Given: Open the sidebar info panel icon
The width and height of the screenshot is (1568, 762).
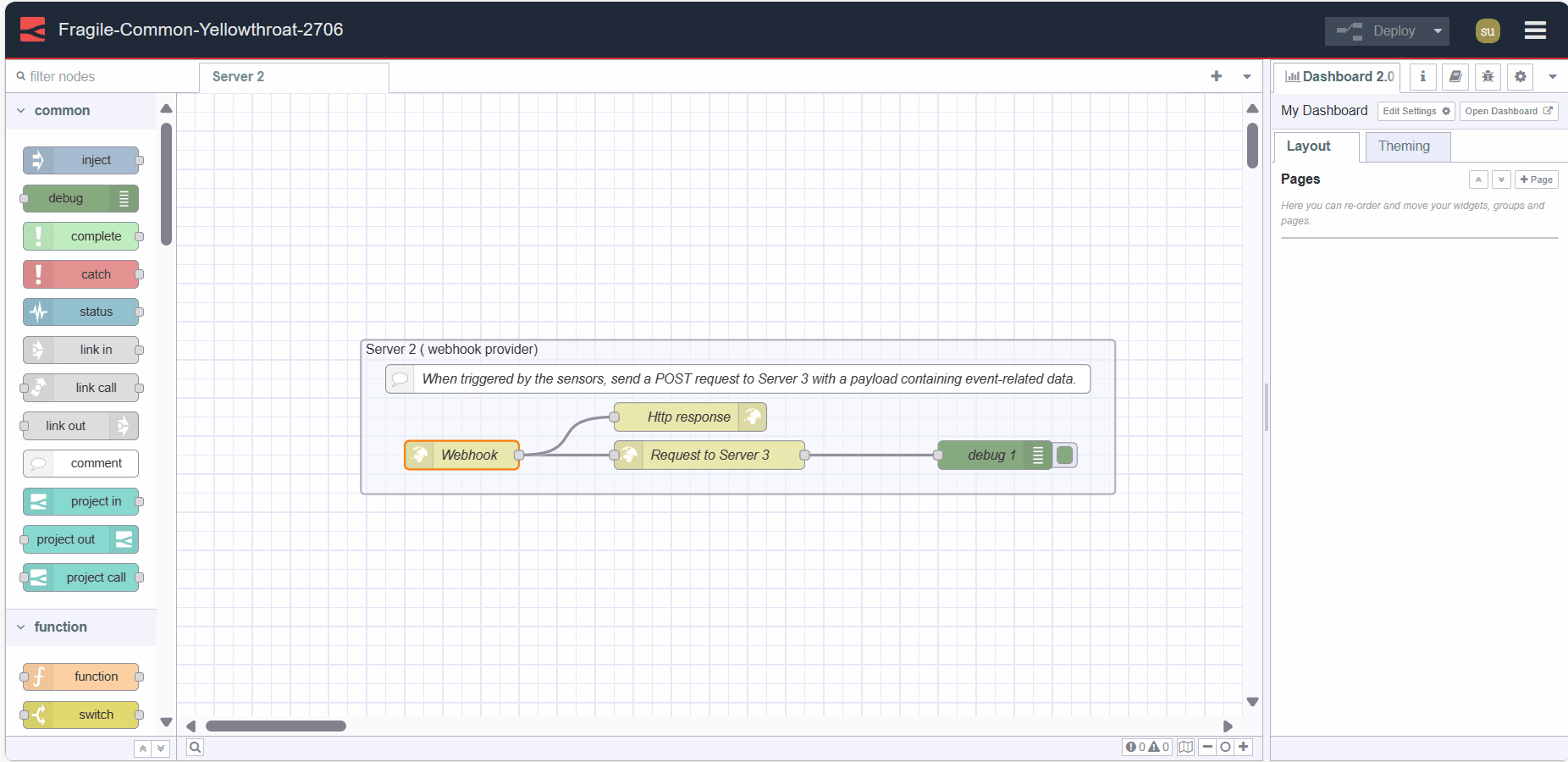Looking at the screenshot, I should click(x=1422, y=77).
